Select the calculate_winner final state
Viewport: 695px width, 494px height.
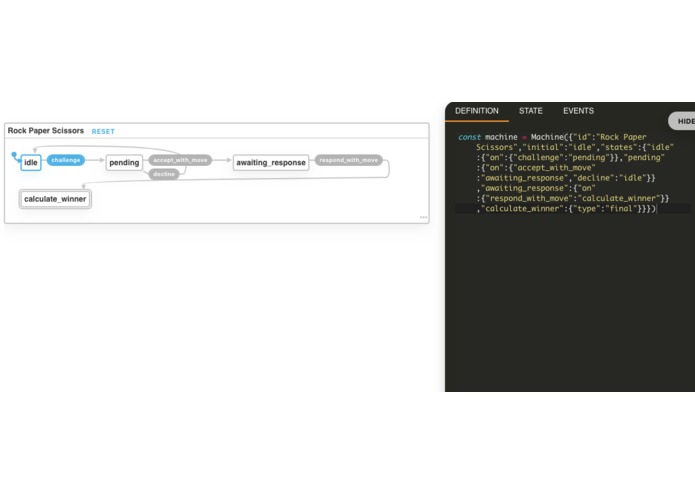point(55,199)
